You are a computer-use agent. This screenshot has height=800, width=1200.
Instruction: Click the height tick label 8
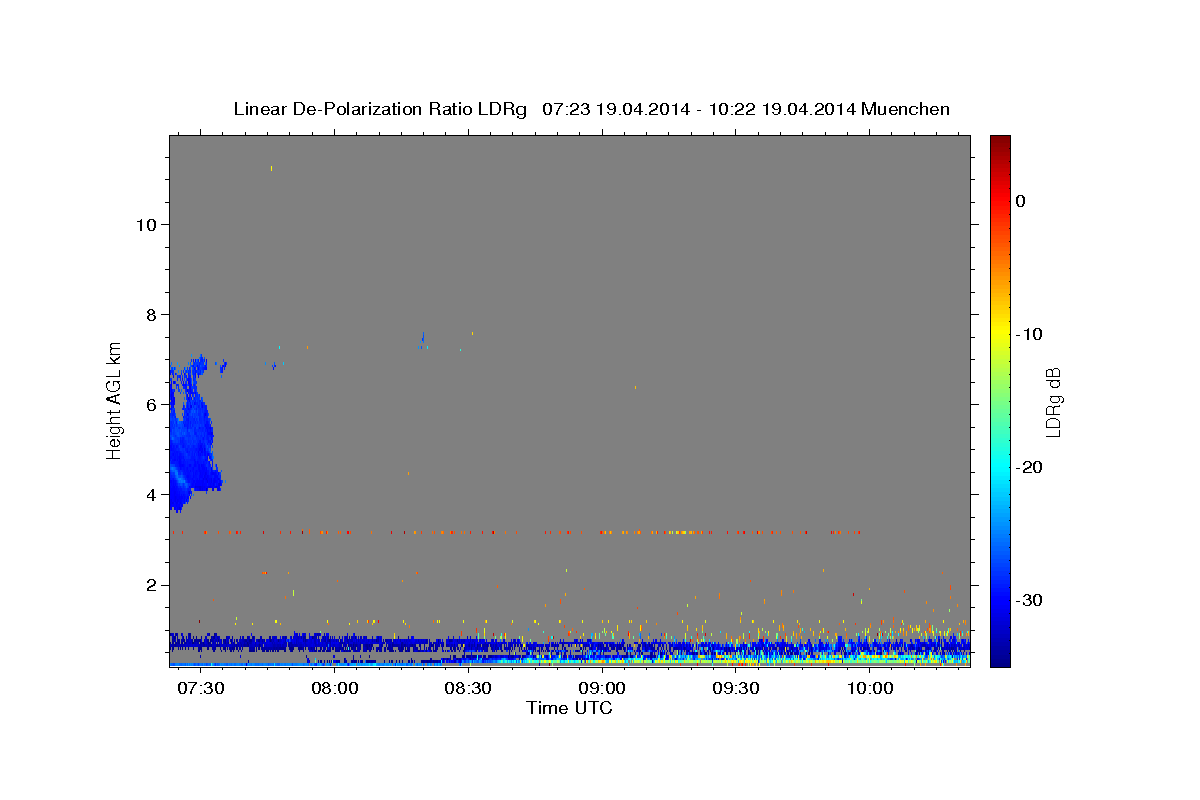point(151,314)
